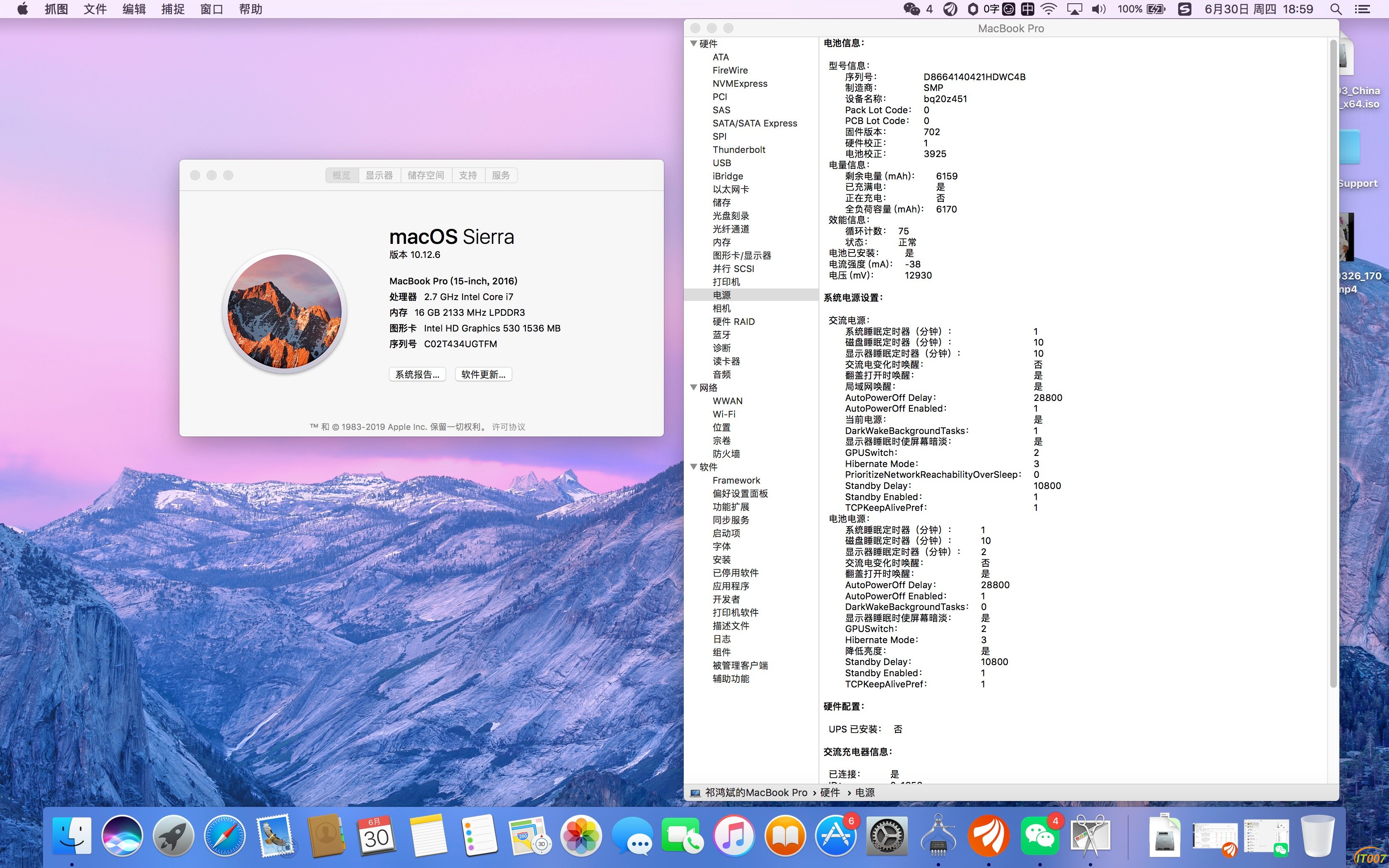Click Spotlight search magnifier in menu bar

tap(1336, 9)
